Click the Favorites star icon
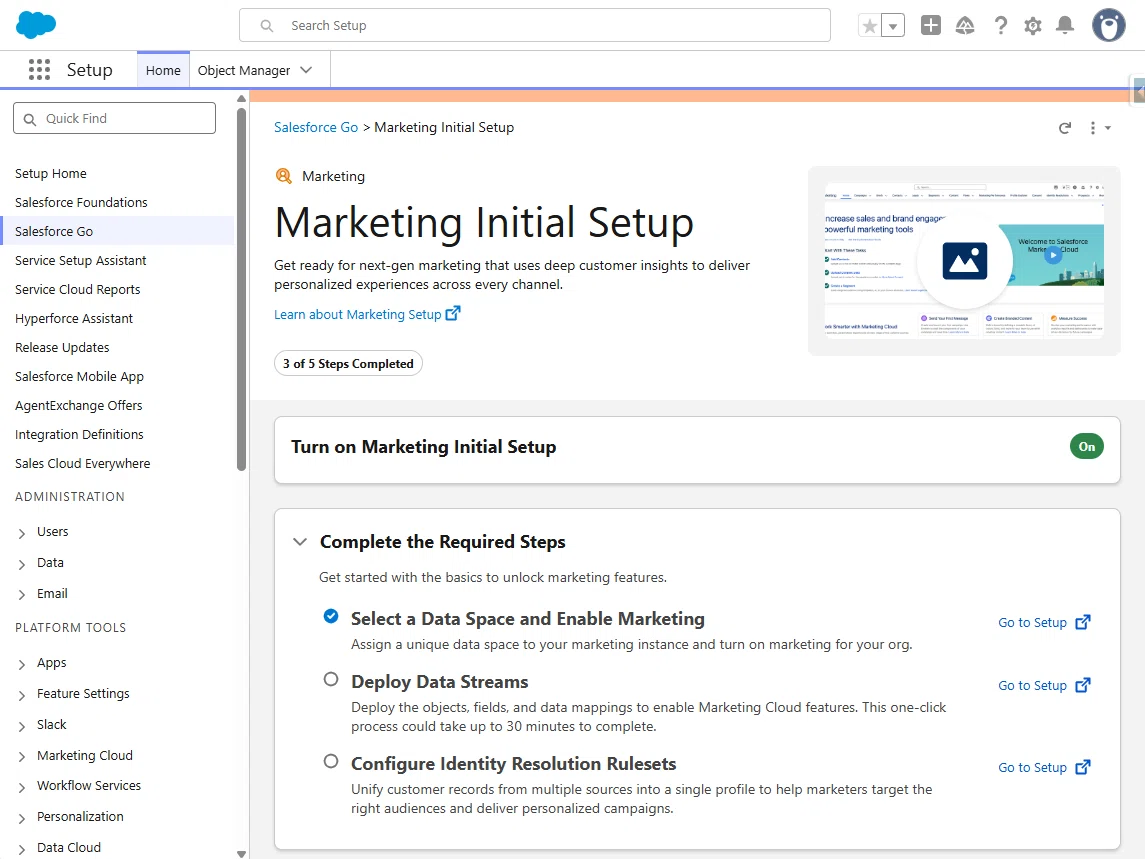 [870, 26]
